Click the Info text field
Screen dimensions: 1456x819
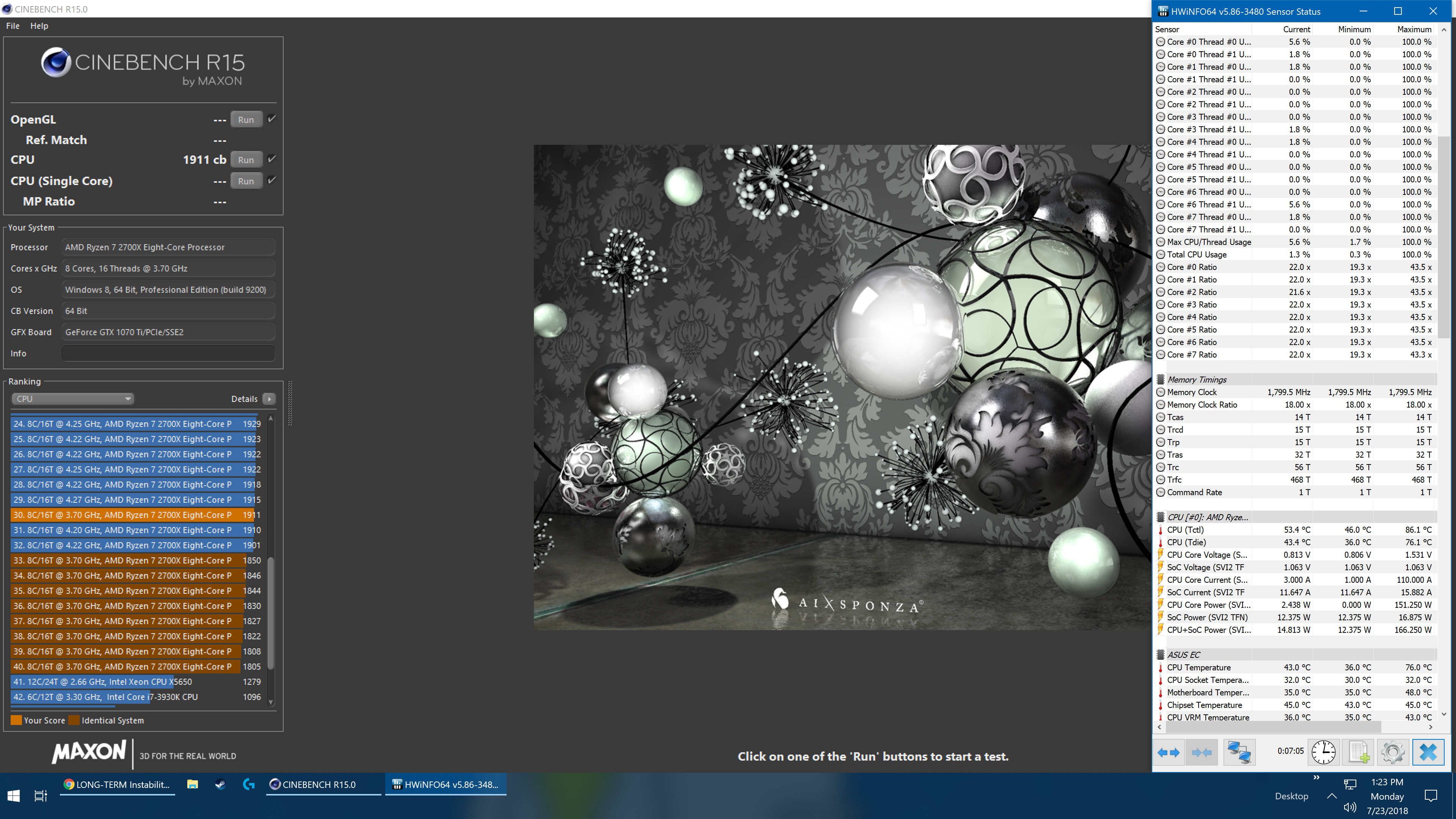[168, 353]
